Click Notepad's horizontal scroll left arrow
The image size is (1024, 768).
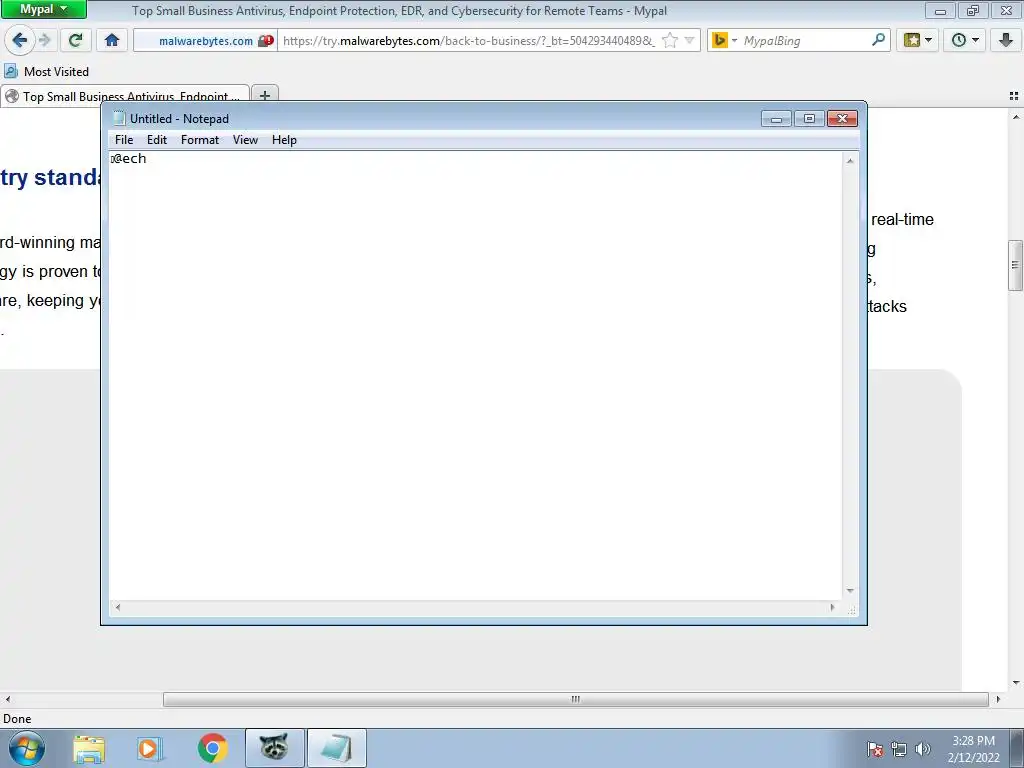(x=118, y=607)
